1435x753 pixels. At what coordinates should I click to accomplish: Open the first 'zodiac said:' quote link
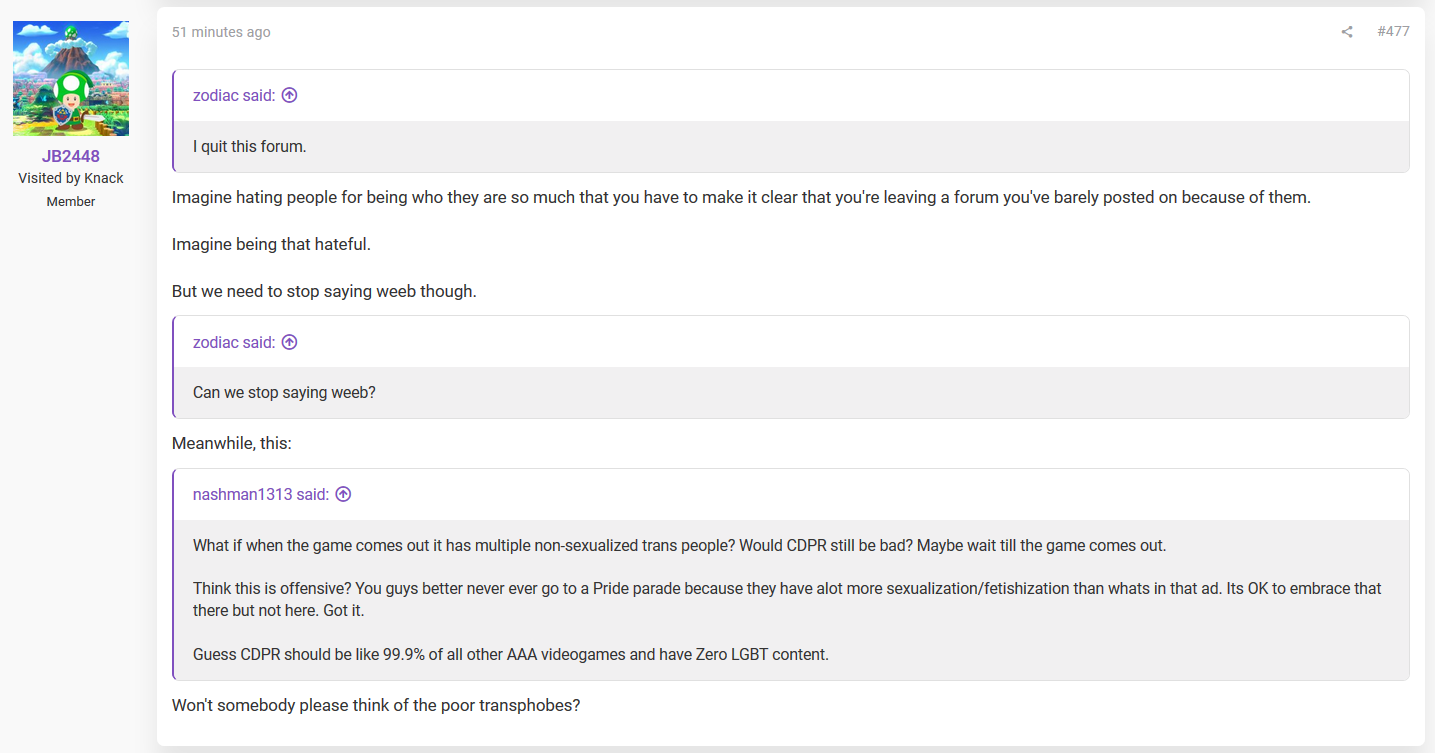coord(234,96)
